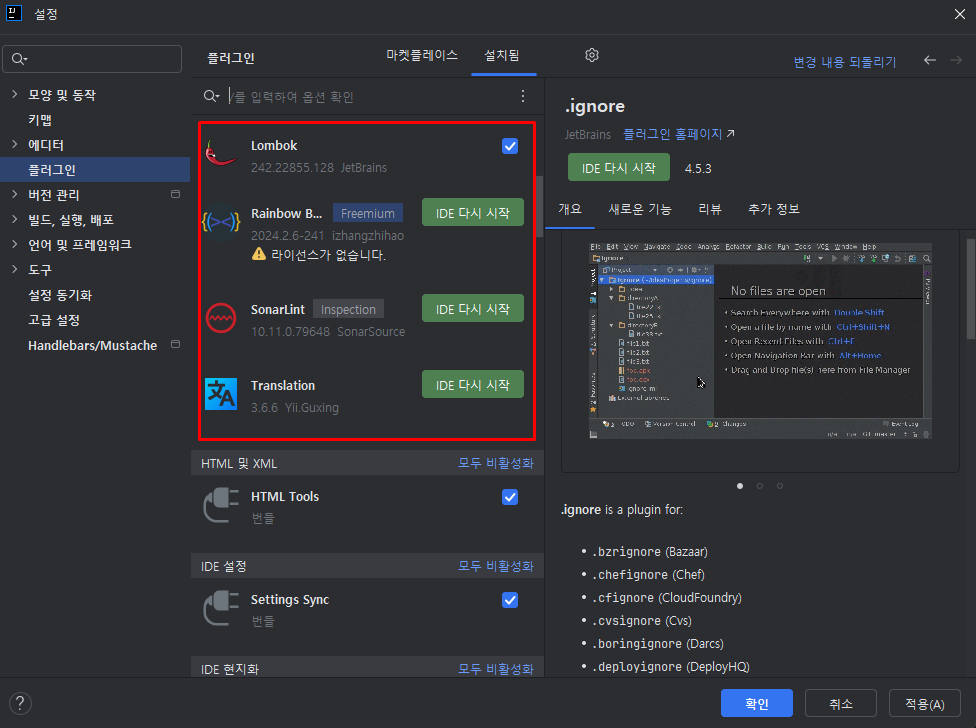Navigate back with the left arrow
The width and height of the screenshot is (976, 728).
pos(929,60)
